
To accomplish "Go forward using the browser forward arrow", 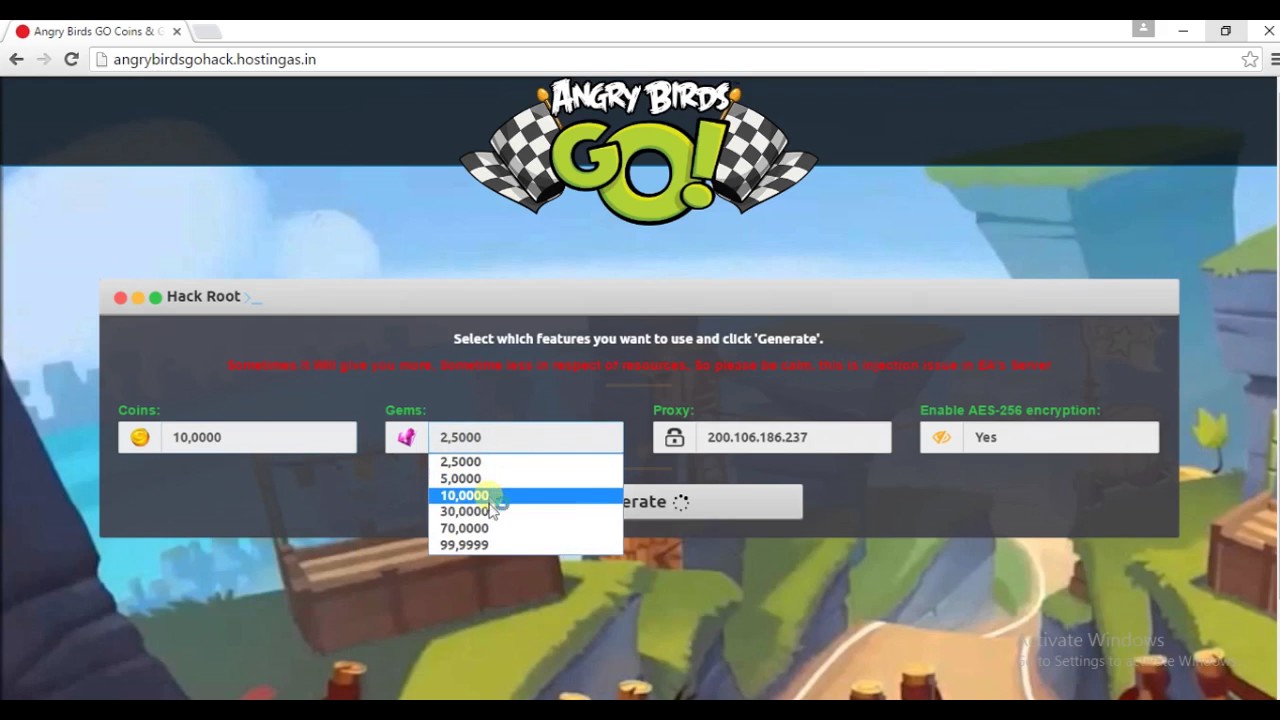I will [x=43, y=60].
